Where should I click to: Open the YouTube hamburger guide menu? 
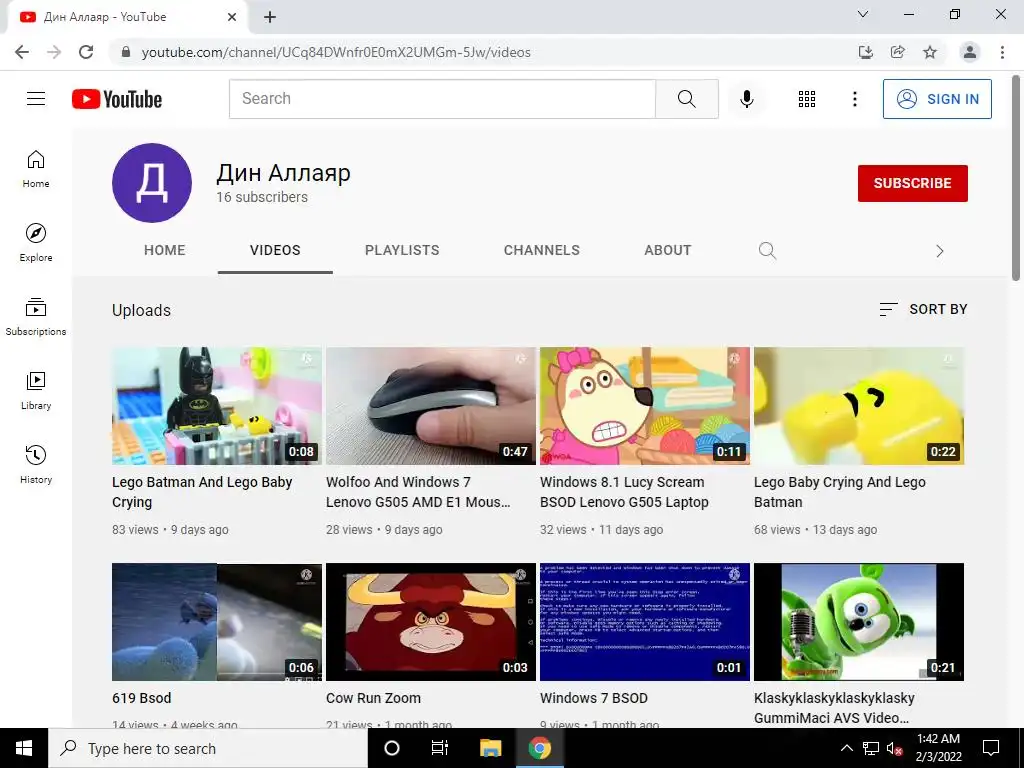[36, 99]
